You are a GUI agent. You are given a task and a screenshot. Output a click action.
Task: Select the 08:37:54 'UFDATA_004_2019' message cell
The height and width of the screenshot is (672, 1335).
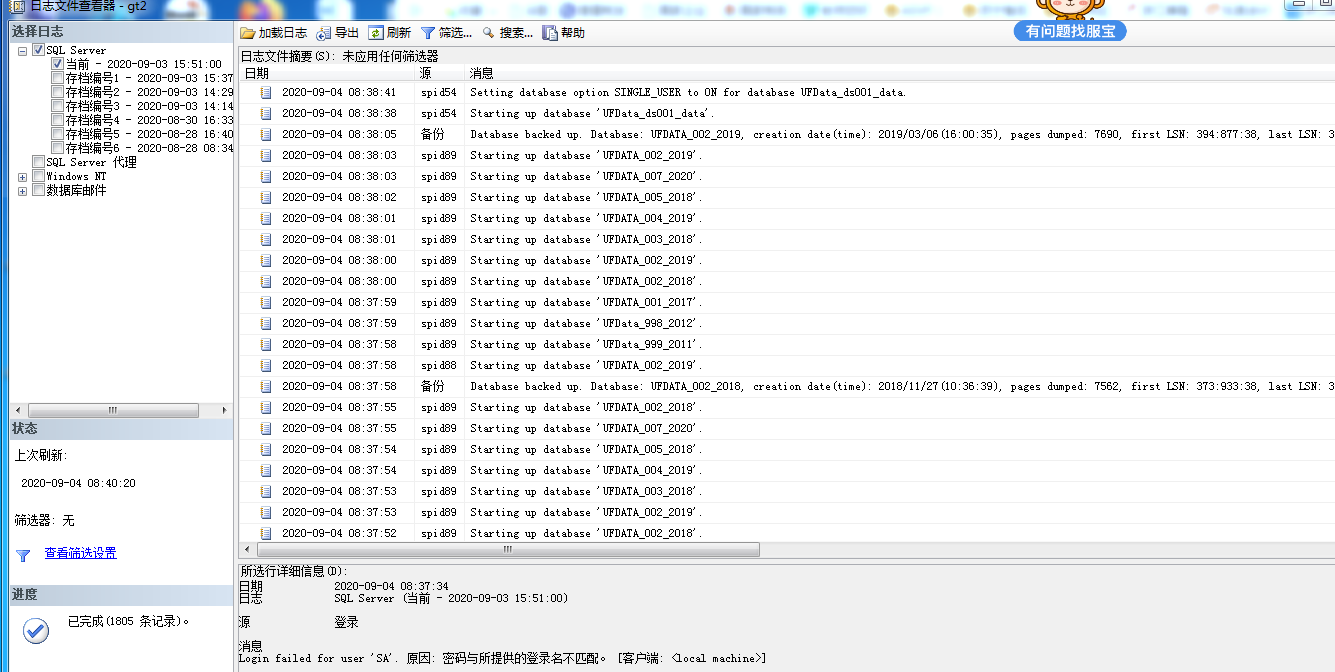[x=586, y=470]
